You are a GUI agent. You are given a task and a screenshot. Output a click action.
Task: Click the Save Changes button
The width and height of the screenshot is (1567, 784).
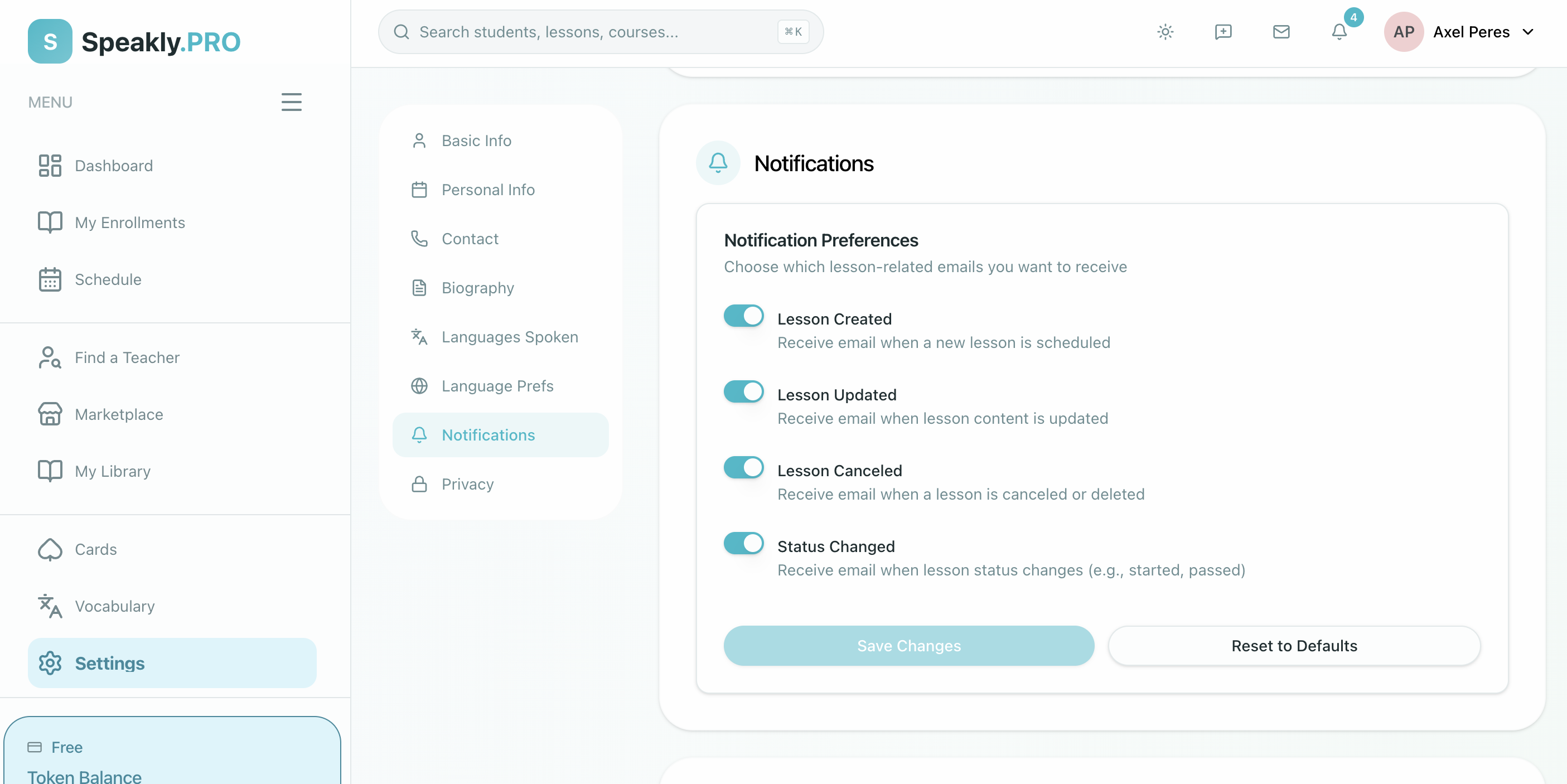[908, 645]
